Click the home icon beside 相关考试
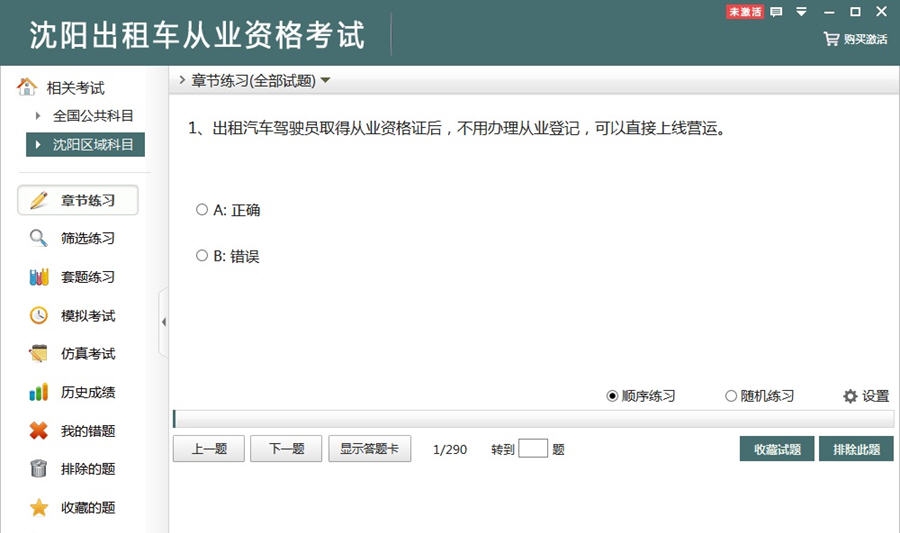Image resolution: width=900 pixels, height=533 pixels. 26,87
